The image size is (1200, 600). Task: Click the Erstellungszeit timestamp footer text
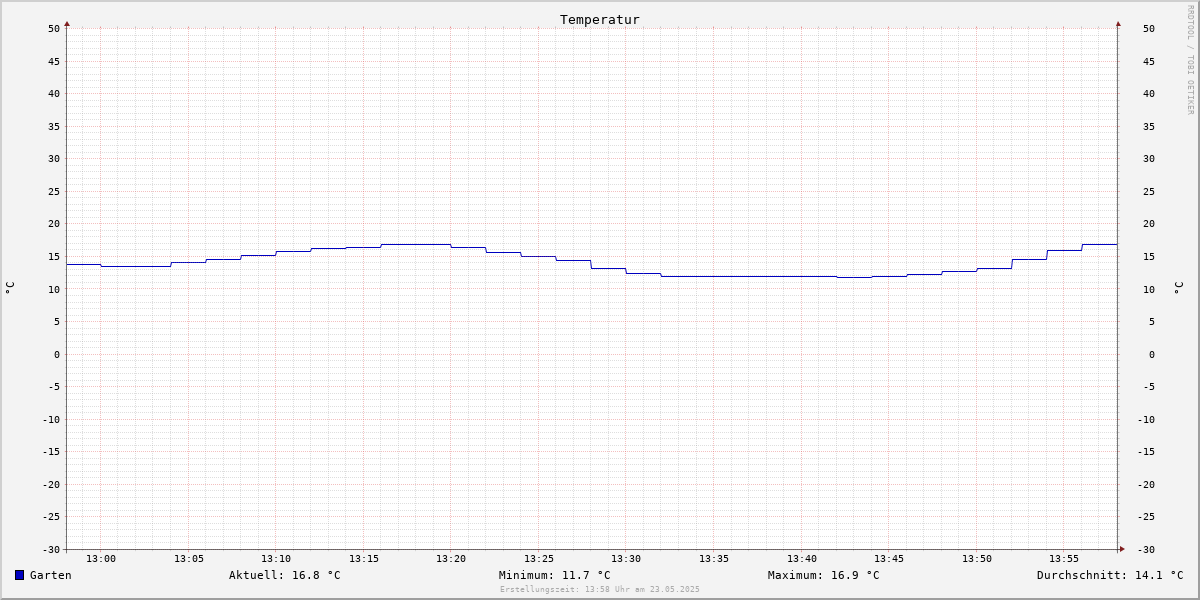(x=600, y=590)
